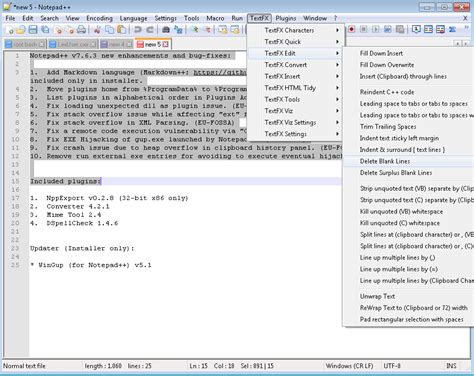
Task: Click line number 25 in the margin
Action: click(x=15, y=265)
